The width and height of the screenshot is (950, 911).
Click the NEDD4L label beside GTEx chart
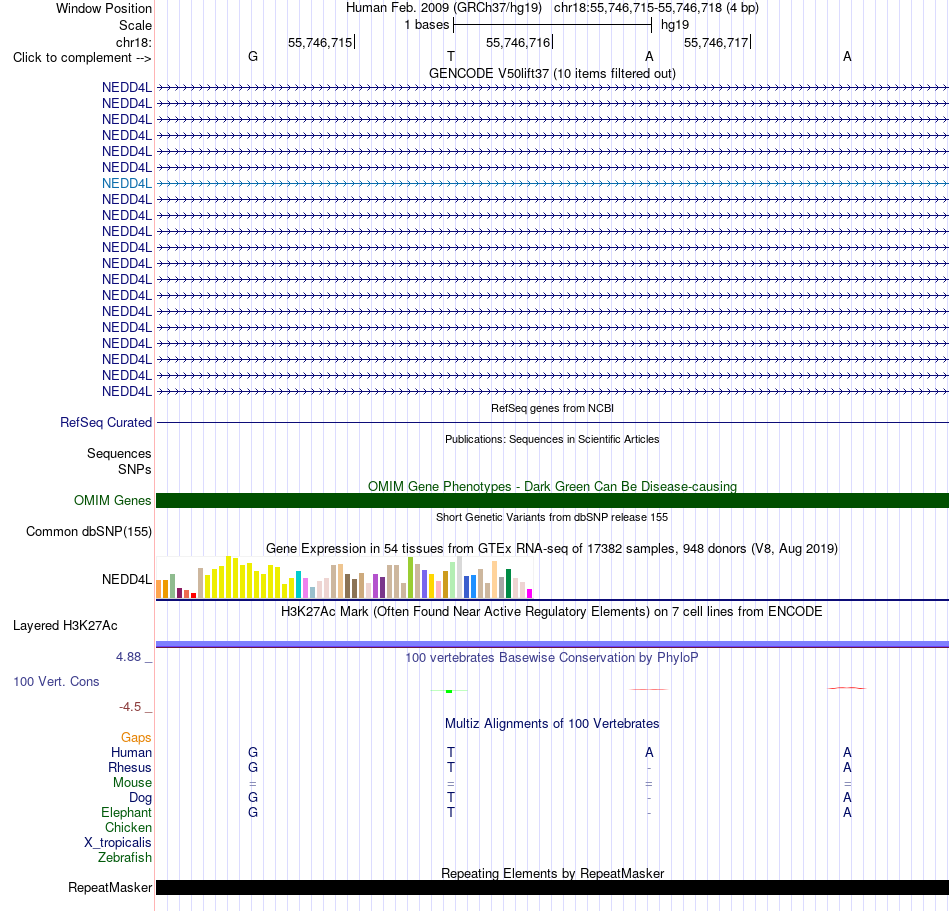[x=127, y=580]
